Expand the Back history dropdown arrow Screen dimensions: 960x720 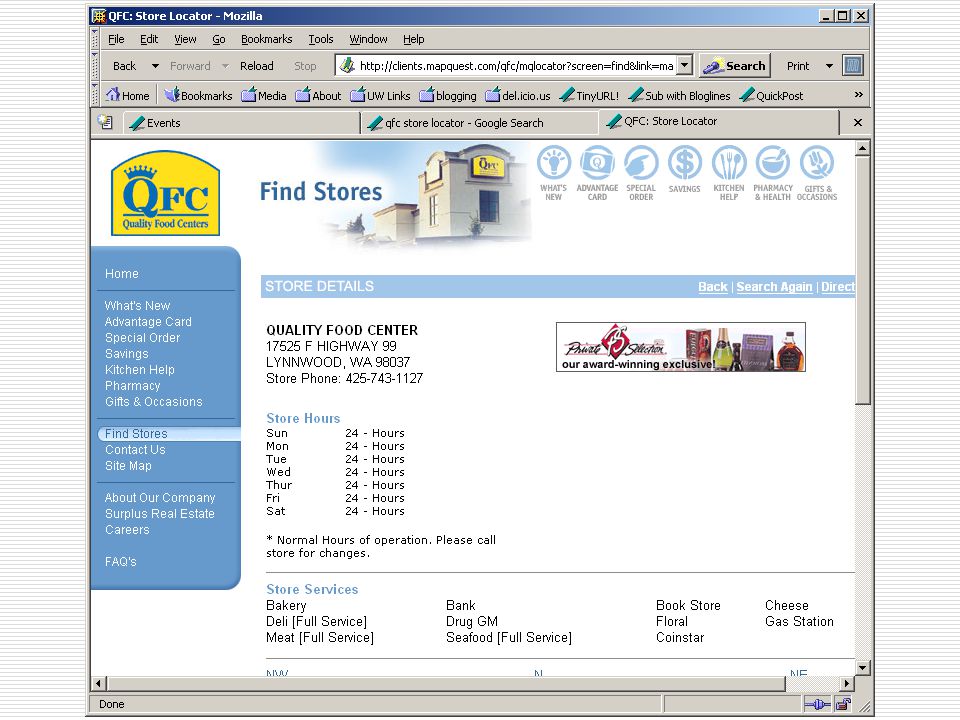coord(155,66)
